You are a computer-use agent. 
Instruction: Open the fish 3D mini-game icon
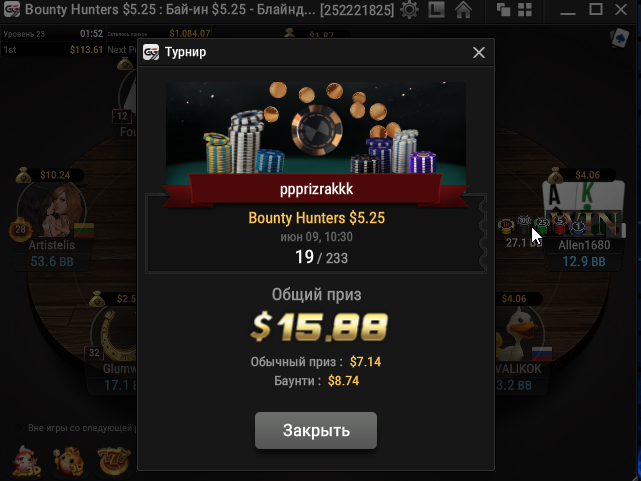coord(27,461)
